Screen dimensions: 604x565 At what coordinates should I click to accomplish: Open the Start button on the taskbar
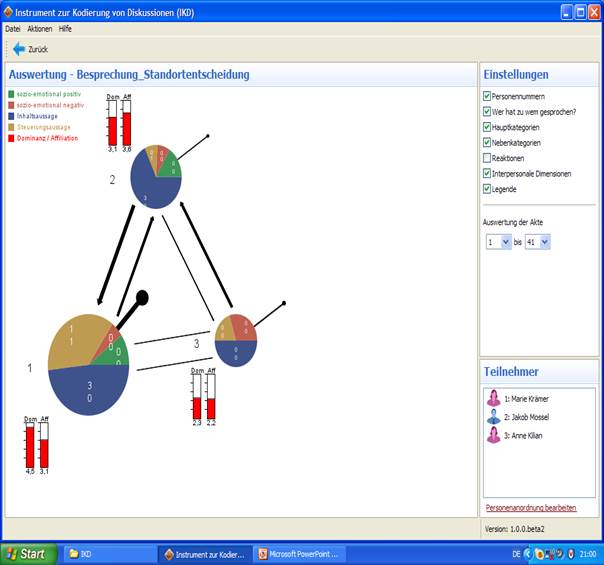29,554
